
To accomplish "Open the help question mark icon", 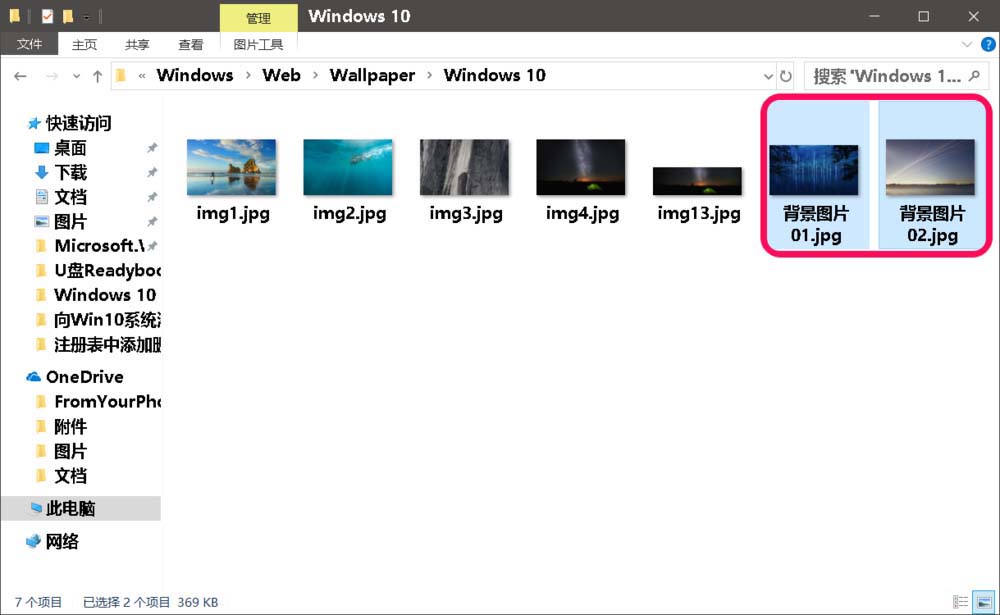I will [x=988, y=44].
